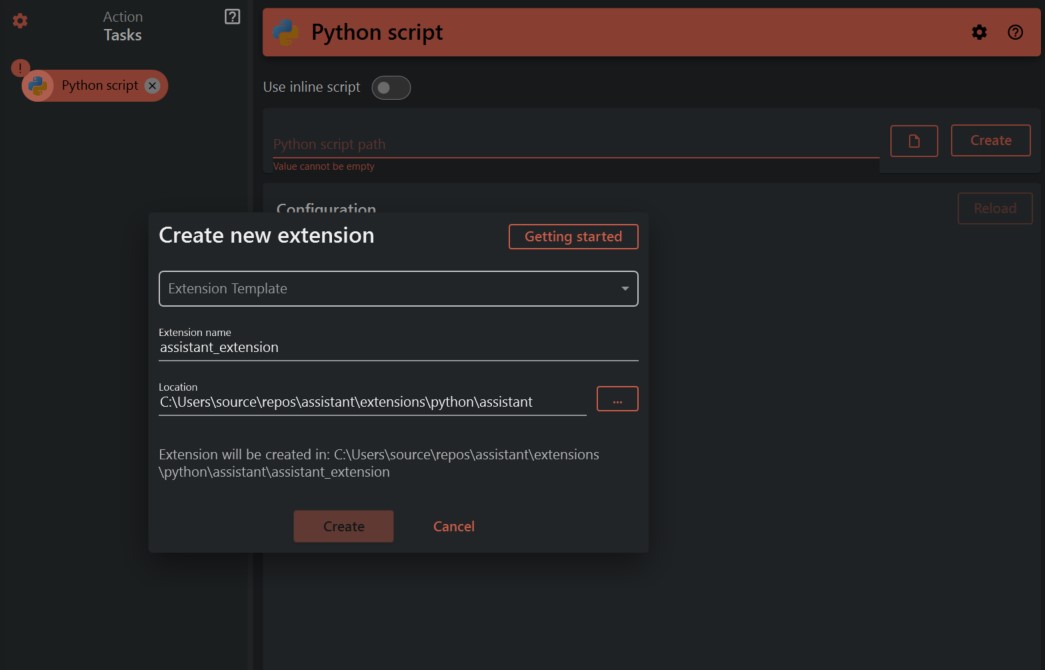The width and height of the screenshot is (1045, 670).
Task: Expand the Extension Template selection list
Action: pyautogui.click(x=625, y=288)
